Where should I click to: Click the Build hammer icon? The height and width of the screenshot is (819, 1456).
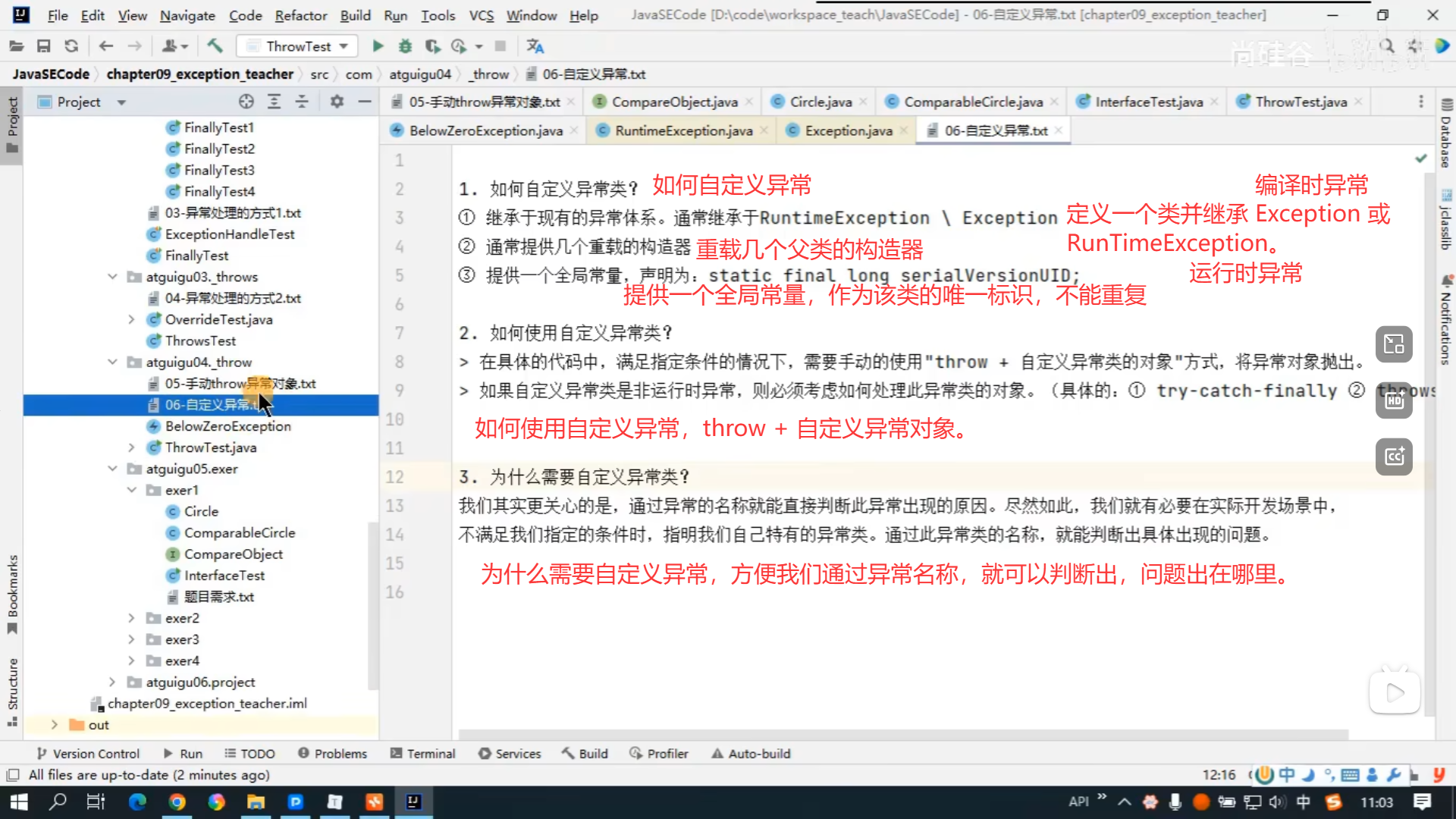pos(215,46)
